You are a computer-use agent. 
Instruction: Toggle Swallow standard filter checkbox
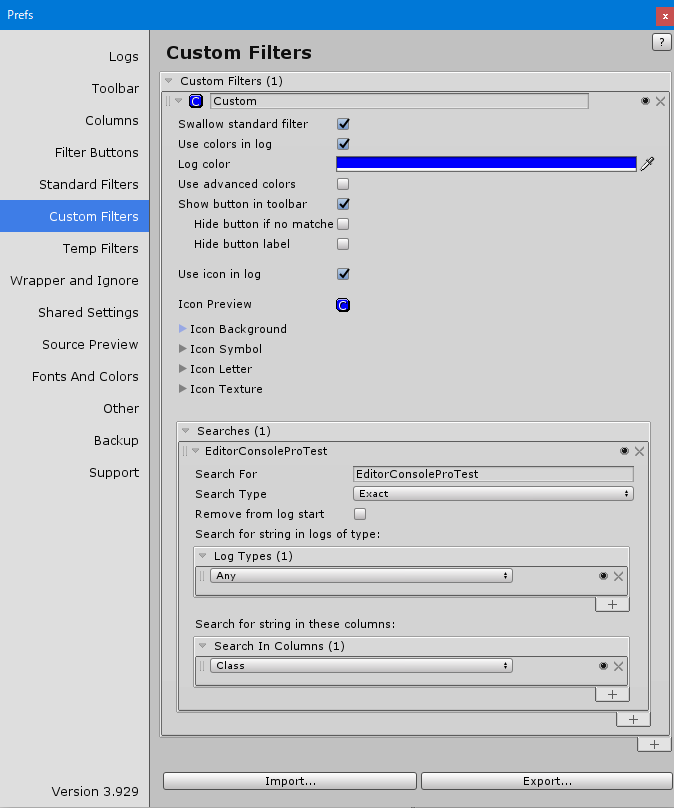point(343,124)
